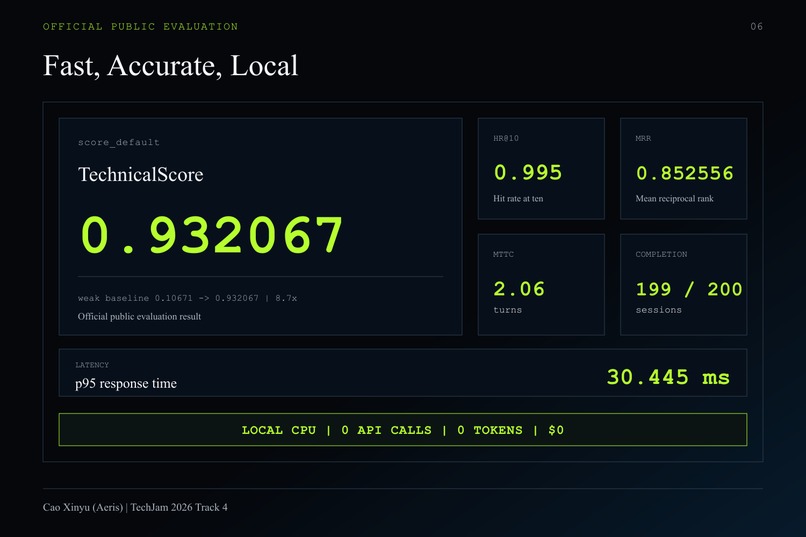Click the 'turns' caption
This screenshot has width=806, height=537.
pyautogui.click(x=507, y=310)
